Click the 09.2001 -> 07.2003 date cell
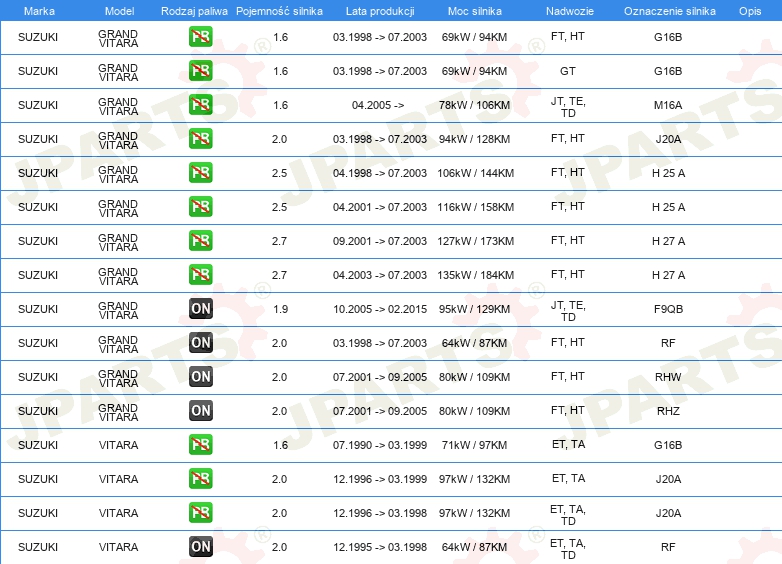This screenshot has width=782, height=564. [380, 241]
